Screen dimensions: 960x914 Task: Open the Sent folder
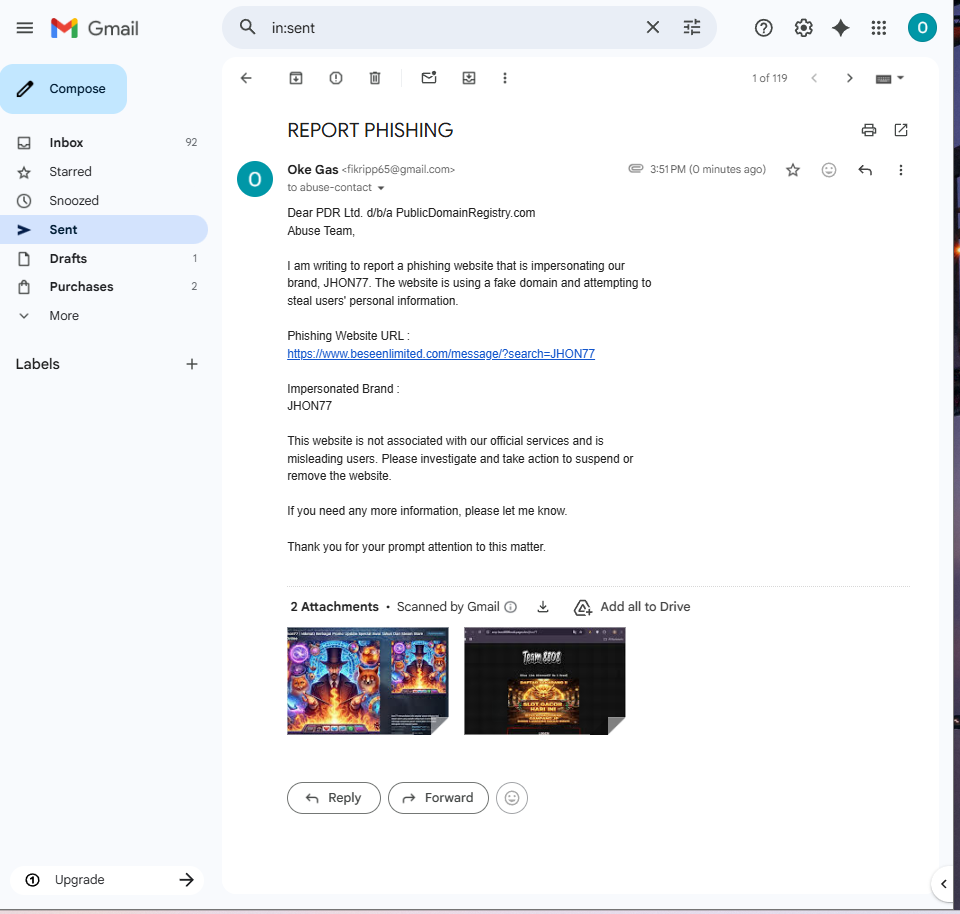pos(104,230)
